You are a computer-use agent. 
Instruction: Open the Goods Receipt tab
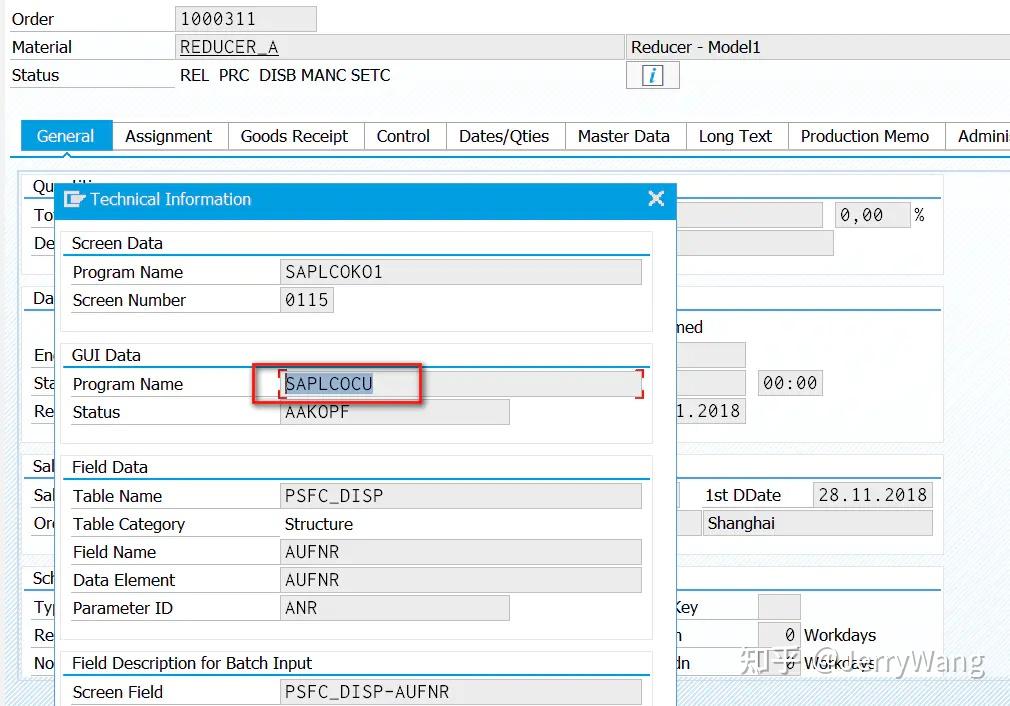(x=294, y=136)
